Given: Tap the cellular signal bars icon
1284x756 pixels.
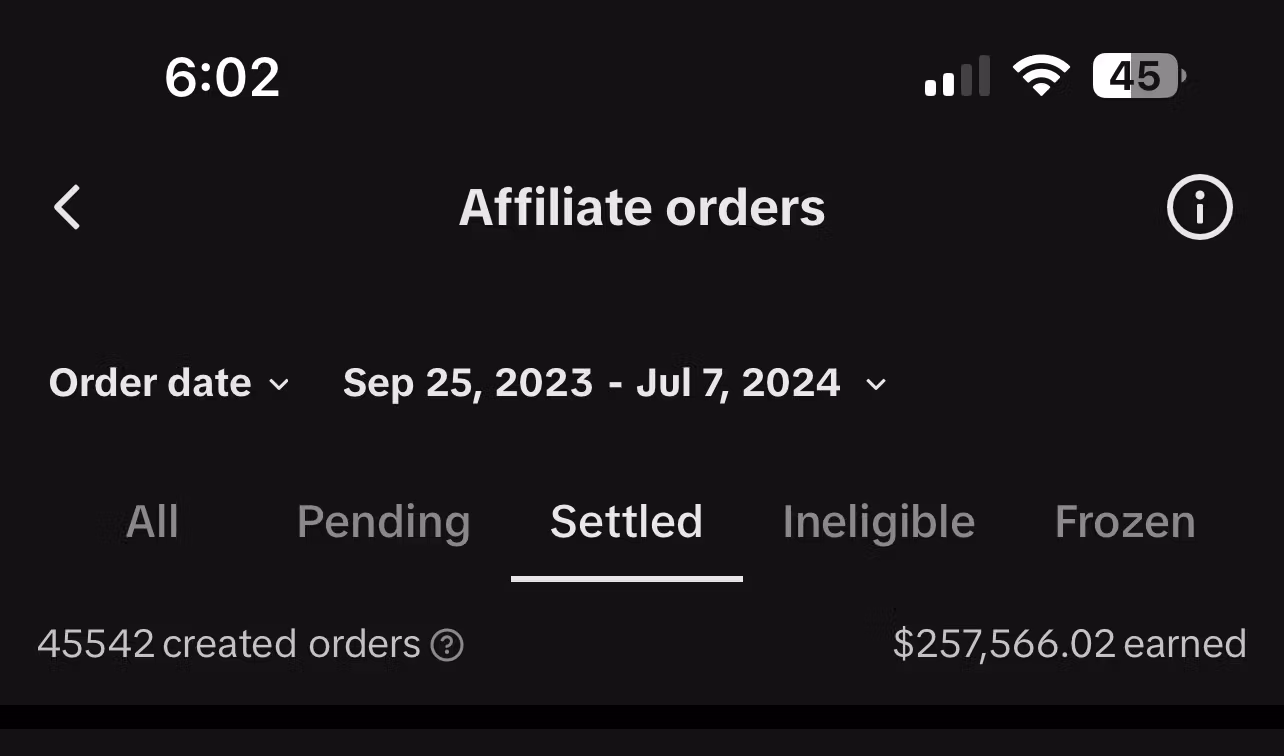Looking at the screenshot, I should point(957,77).
